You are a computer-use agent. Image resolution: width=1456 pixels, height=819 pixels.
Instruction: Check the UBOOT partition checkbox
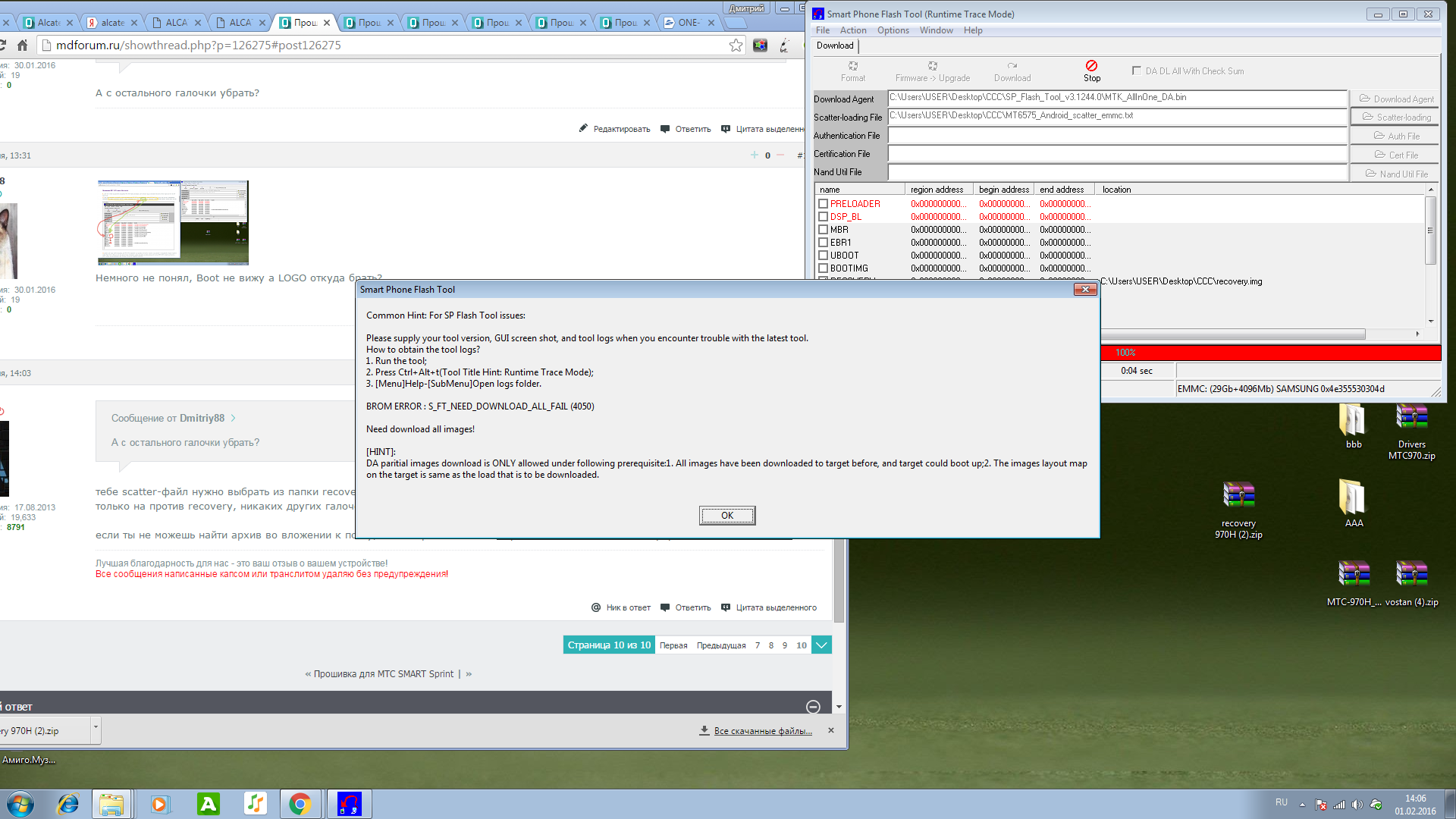coord(823,256)
